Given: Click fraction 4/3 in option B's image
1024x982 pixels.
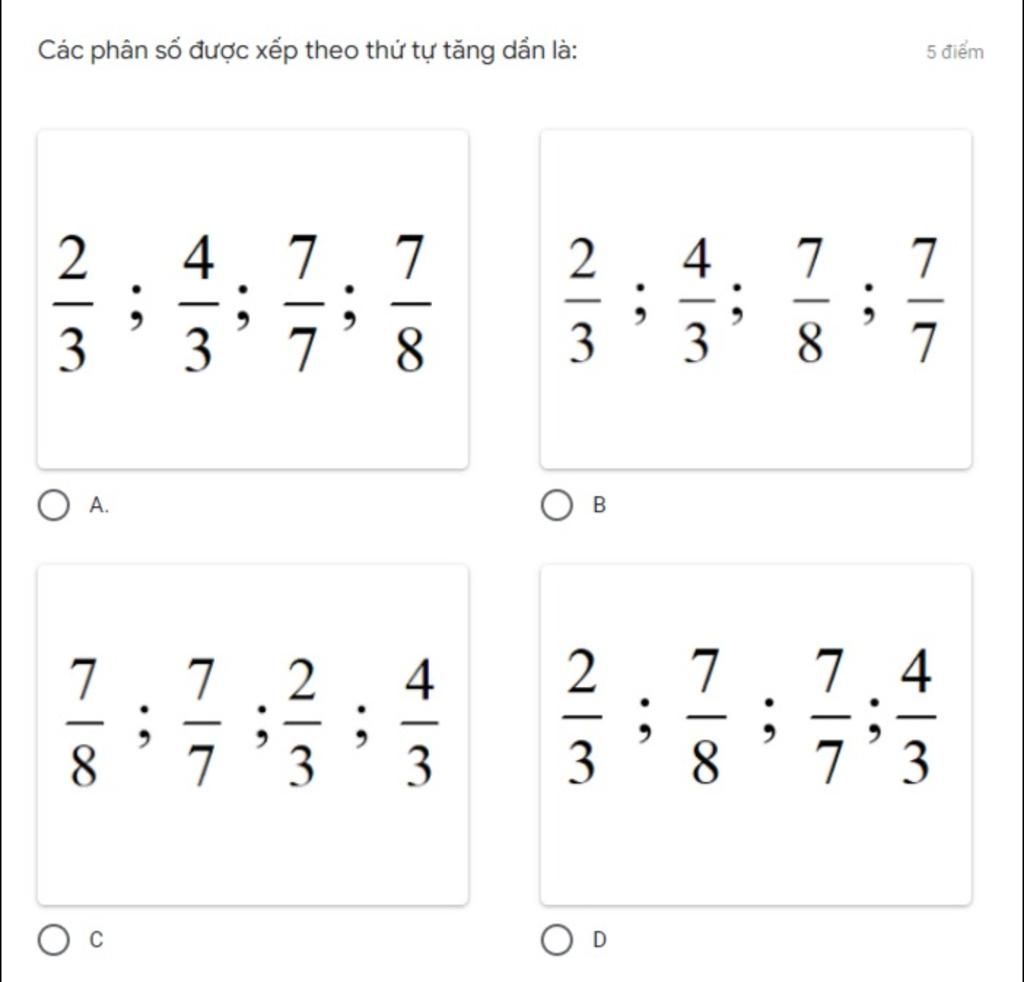Looking at the screenshot, I should (697, 300).
